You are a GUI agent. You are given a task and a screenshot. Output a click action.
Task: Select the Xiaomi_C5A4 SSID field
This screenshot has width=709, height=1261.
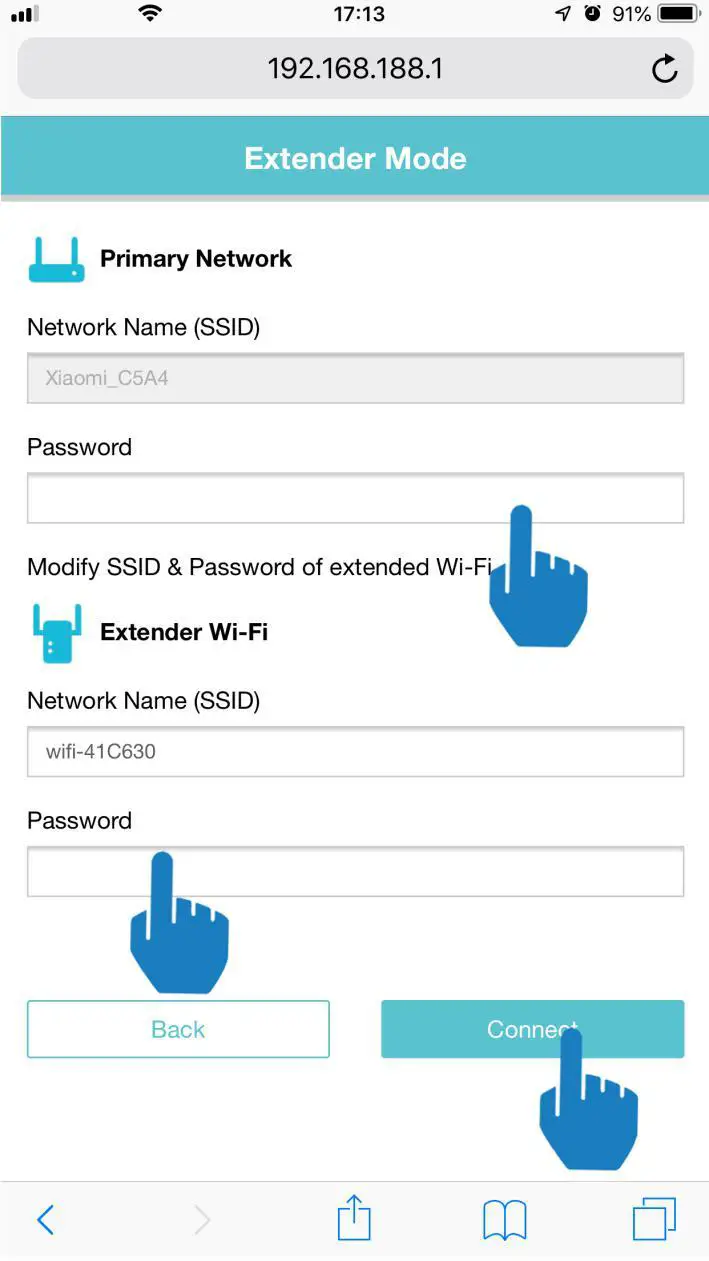click(355, 379)
